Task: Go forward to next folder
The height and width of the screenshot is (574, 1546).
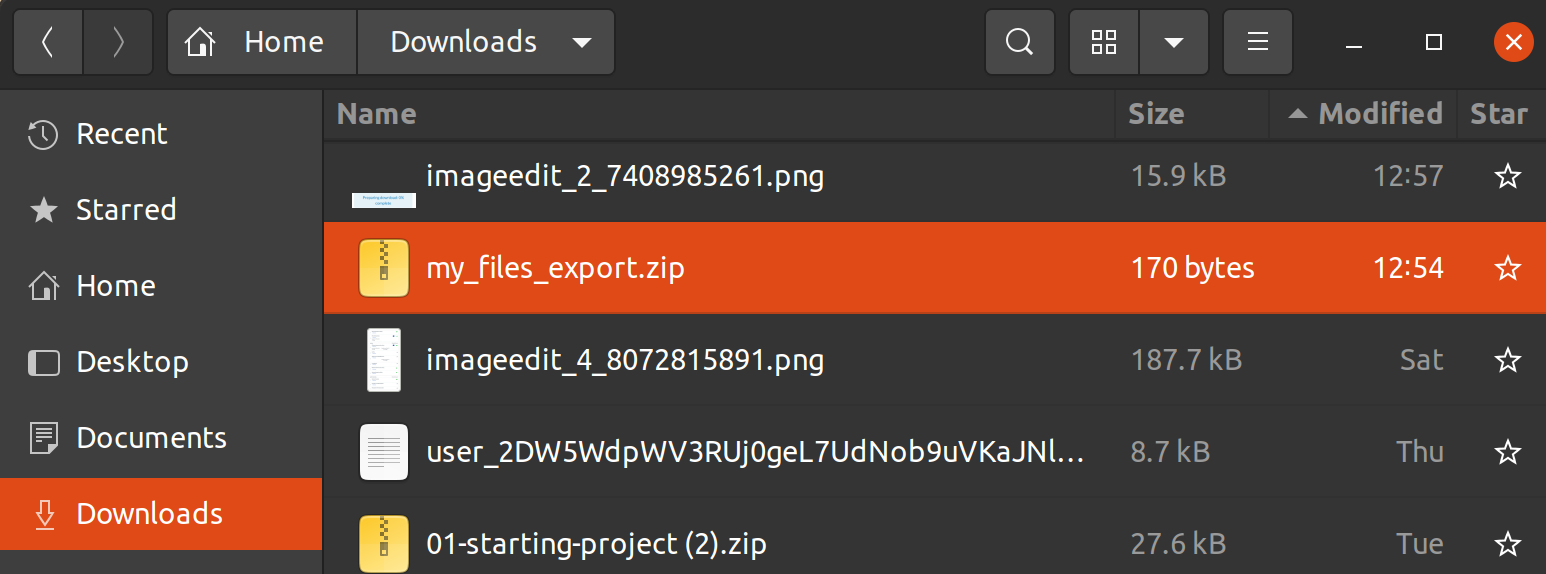Action: 118,42
